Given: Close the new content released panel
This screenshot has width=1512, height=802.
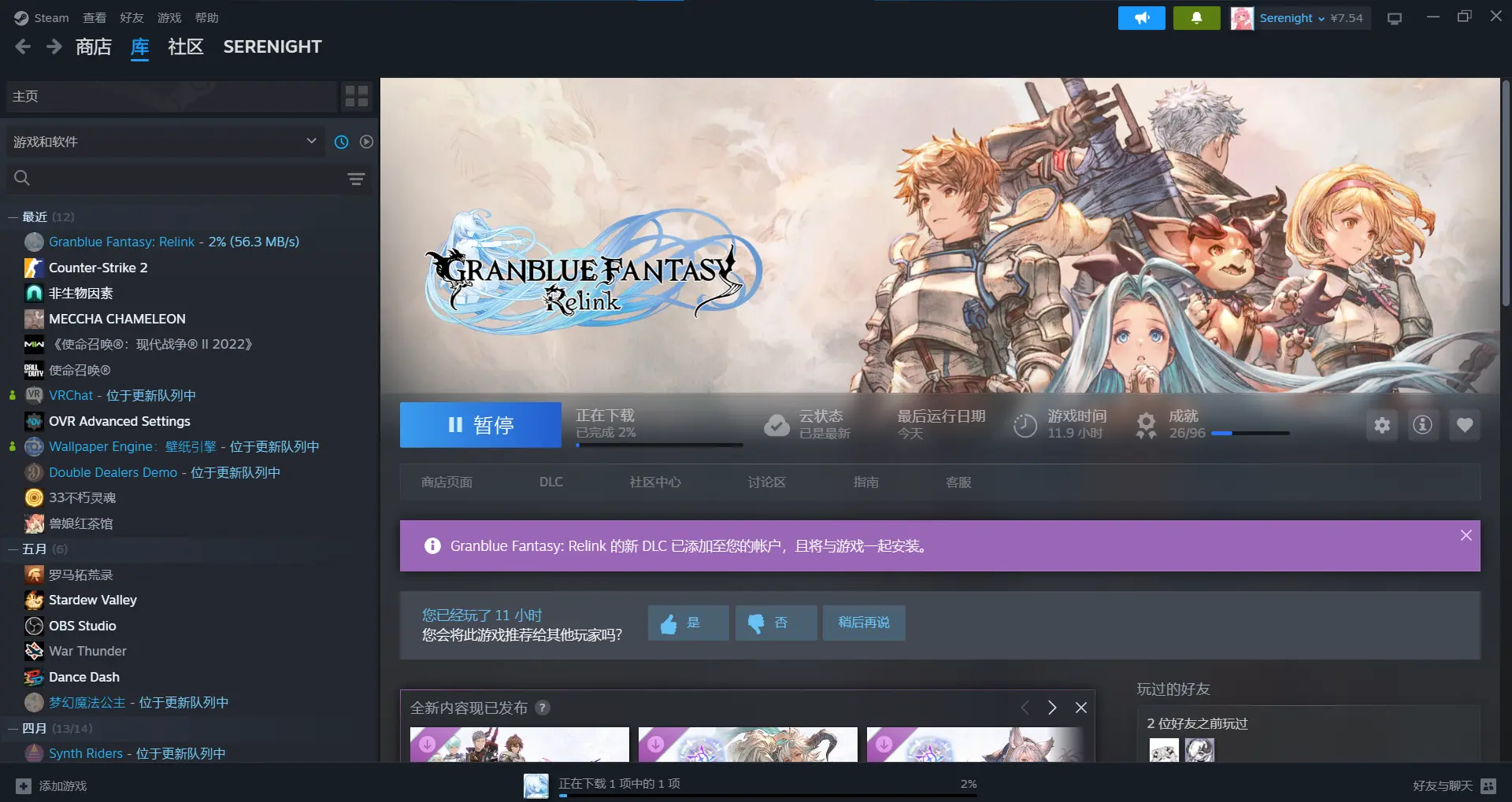Looking at the screenshot, I should pyautogui.click(x=1081, y=708).
